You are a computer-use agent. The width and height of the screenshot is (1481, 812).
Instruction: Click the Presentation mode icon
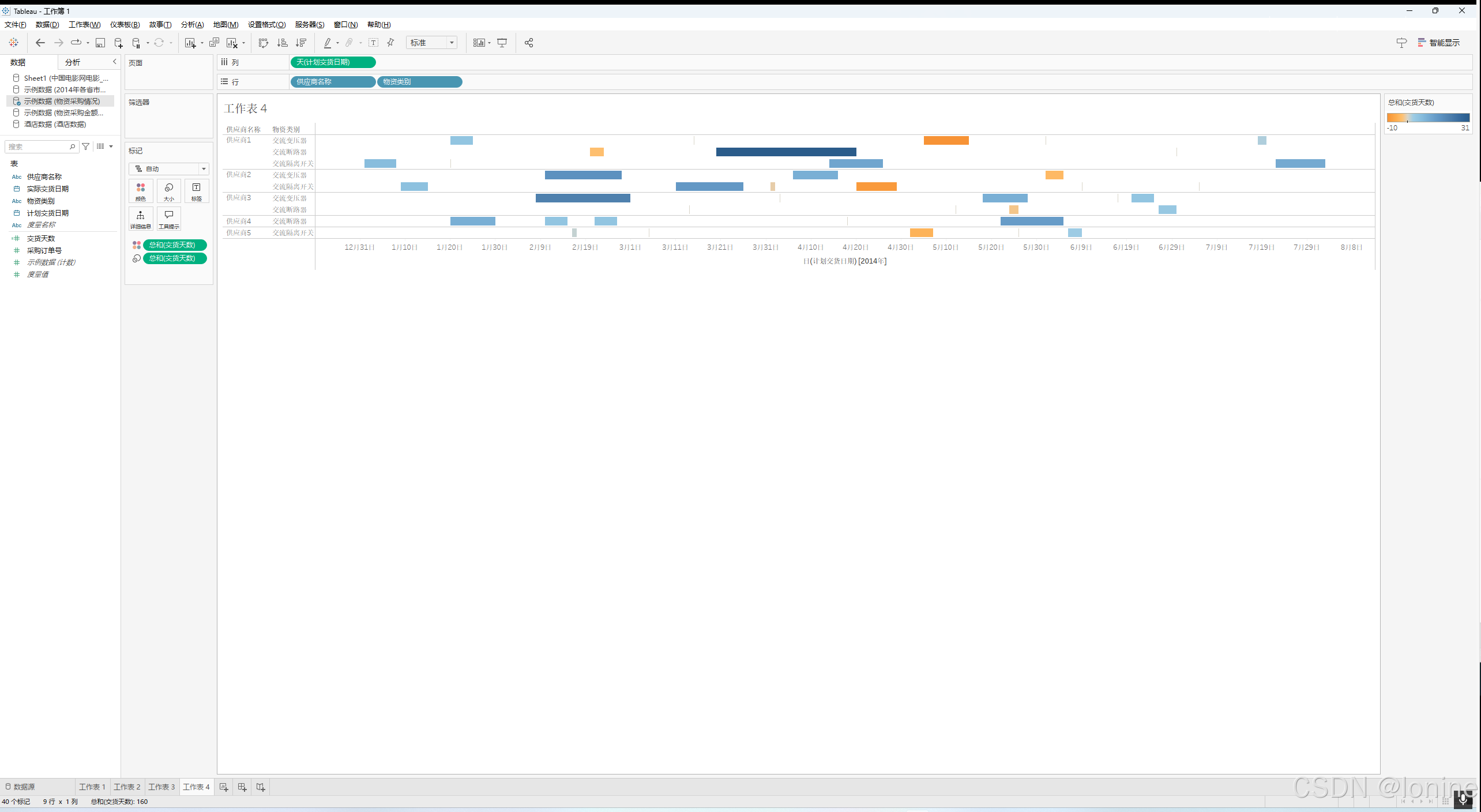[x=502, y=43]
